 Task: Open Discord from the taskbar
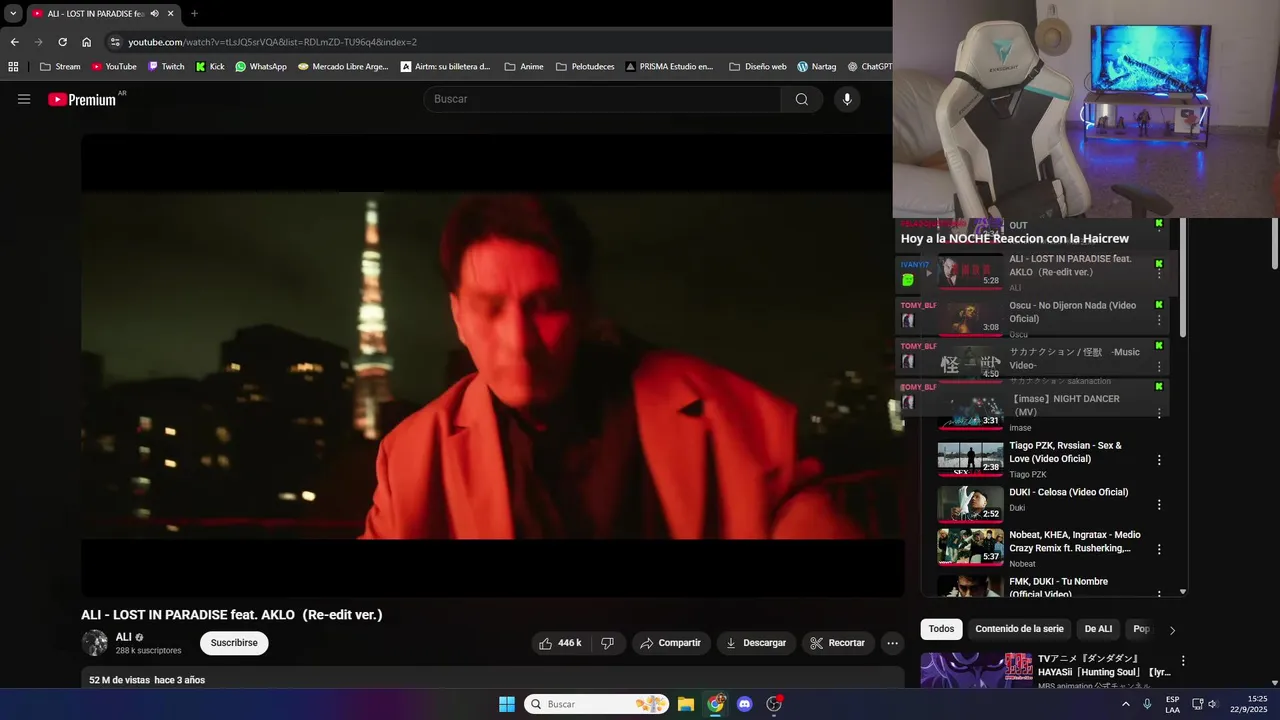click(x=744, y=704)
